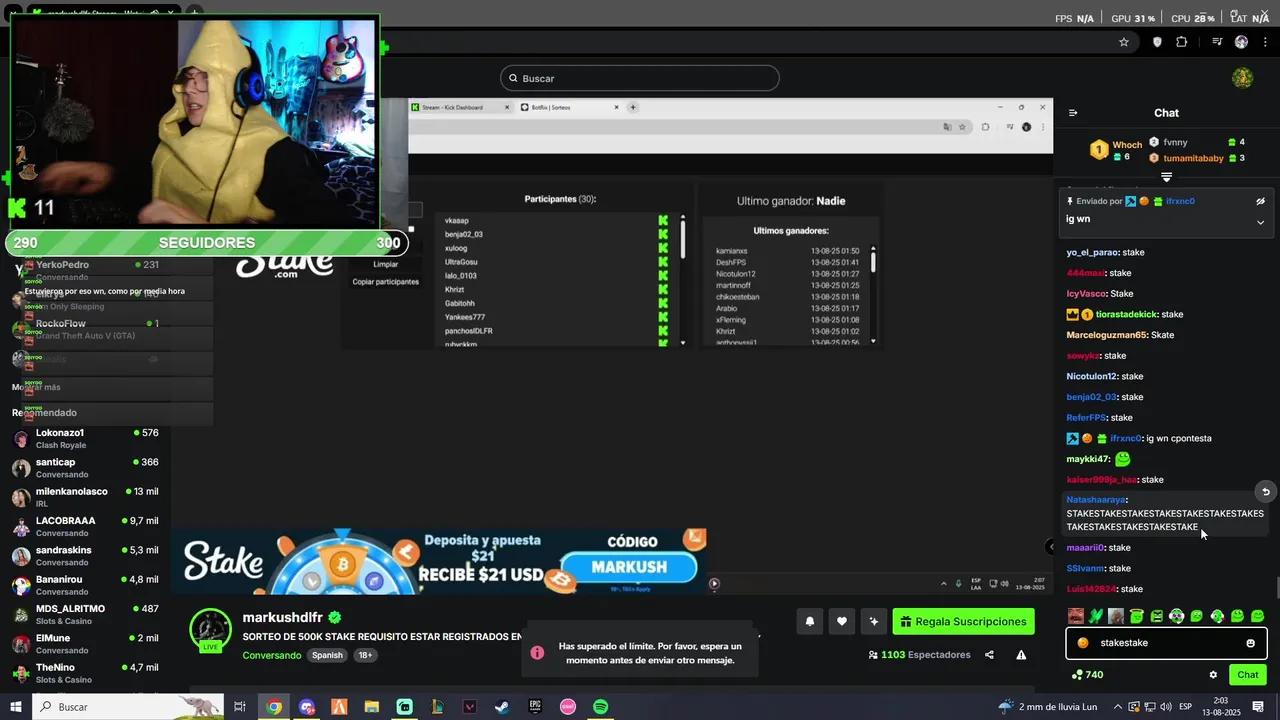Click the notification bell icon for markushdlfr
Viewport: 1280px width, 720px height.
pos(810,621)
